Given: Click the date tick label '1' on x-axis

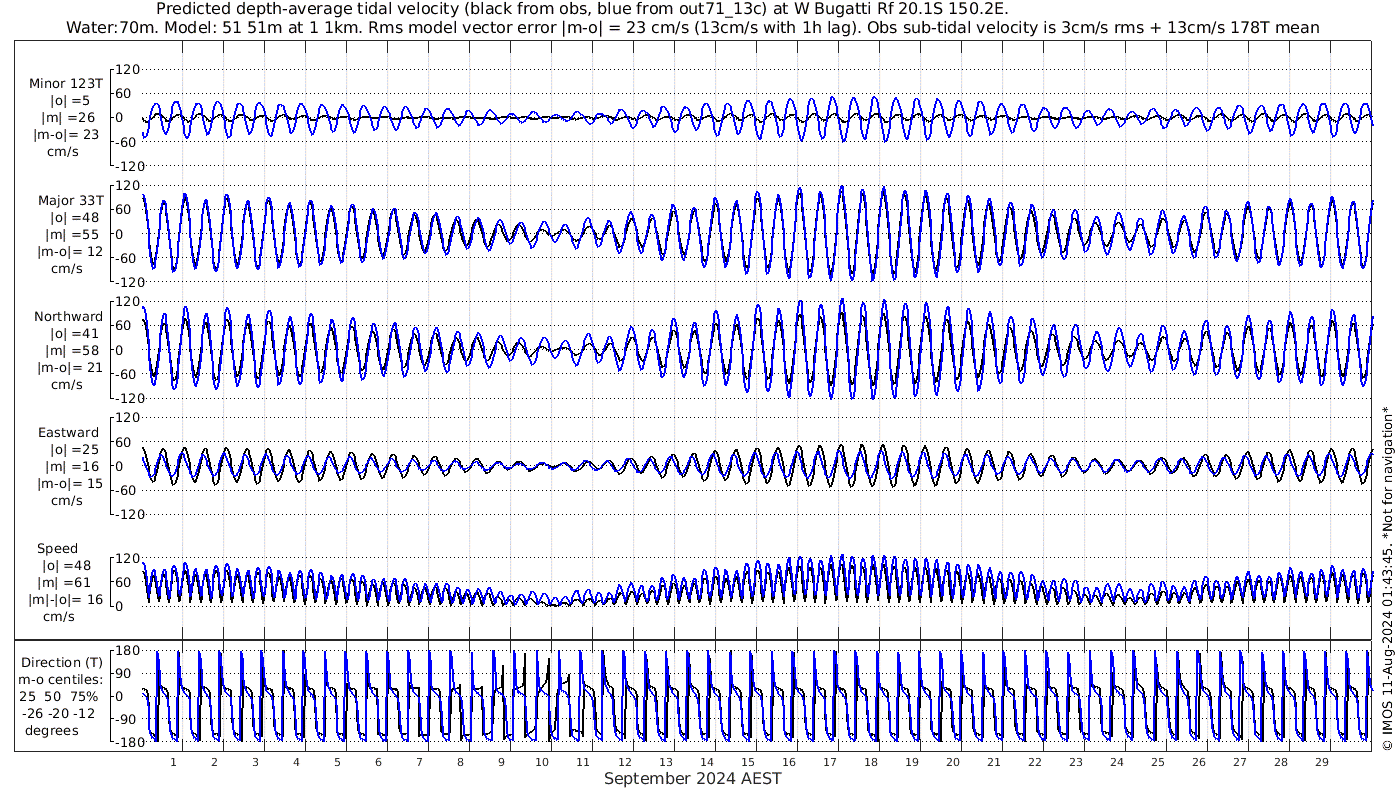Looking at the screenshot, I should (x=173, y=762).
